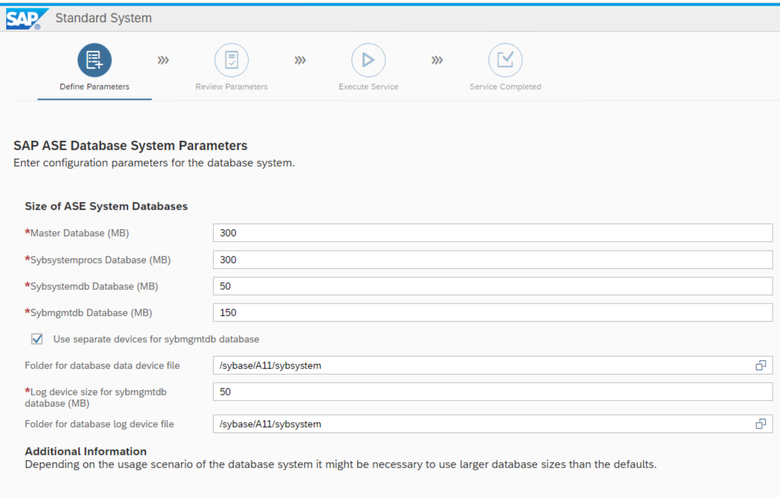Click the arrows after Define Parameters step
This screenshot has height=497, width=780.
pyautogui.click(x=163, y=60)
